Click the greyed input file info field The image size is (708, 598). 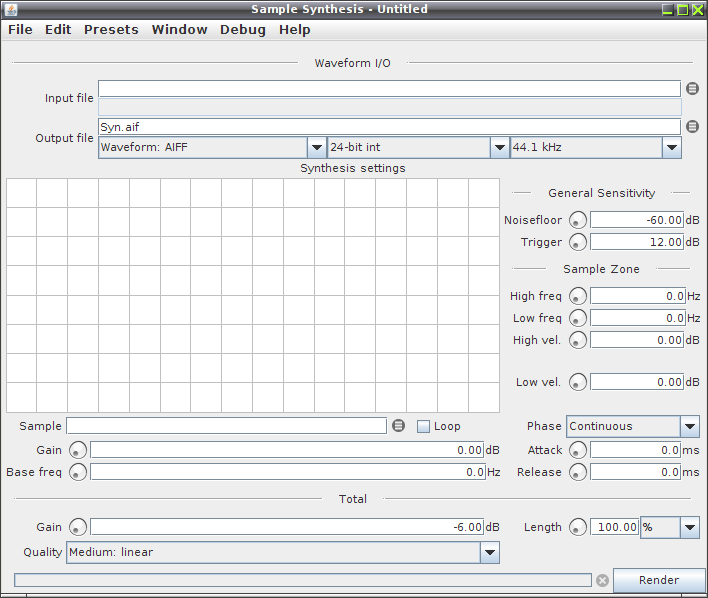pos(390,107)
